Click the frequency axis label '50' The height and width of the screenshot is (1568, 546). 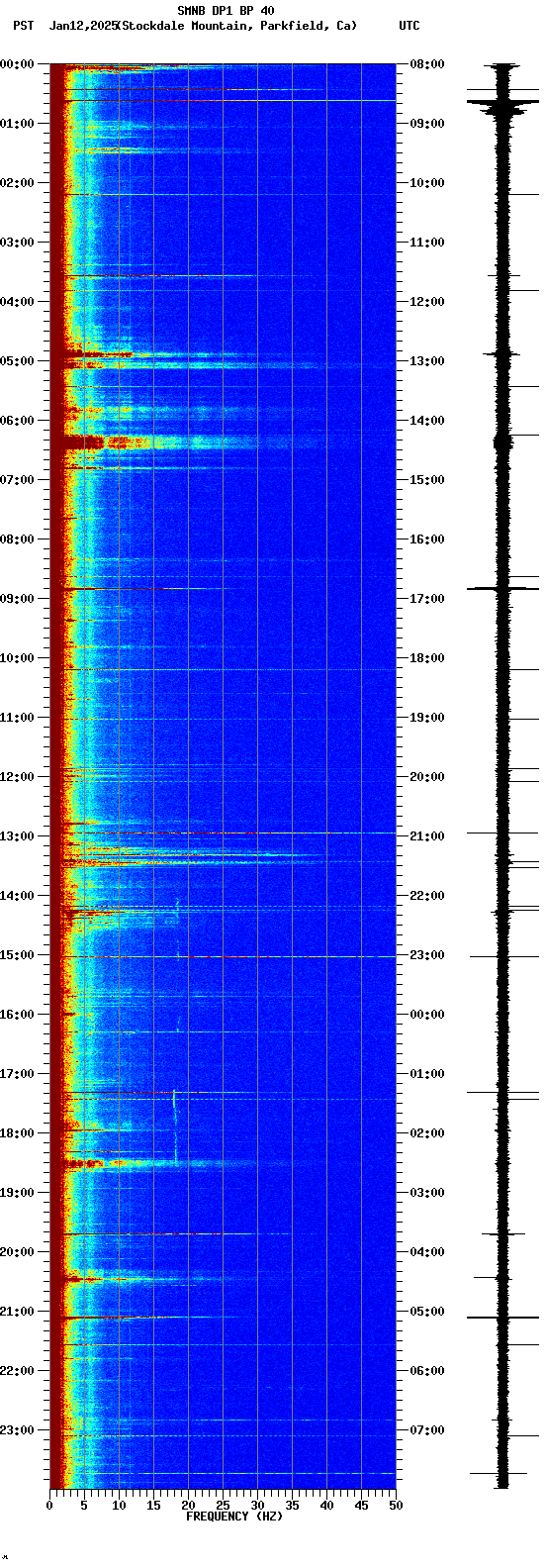click(396, 1506)
